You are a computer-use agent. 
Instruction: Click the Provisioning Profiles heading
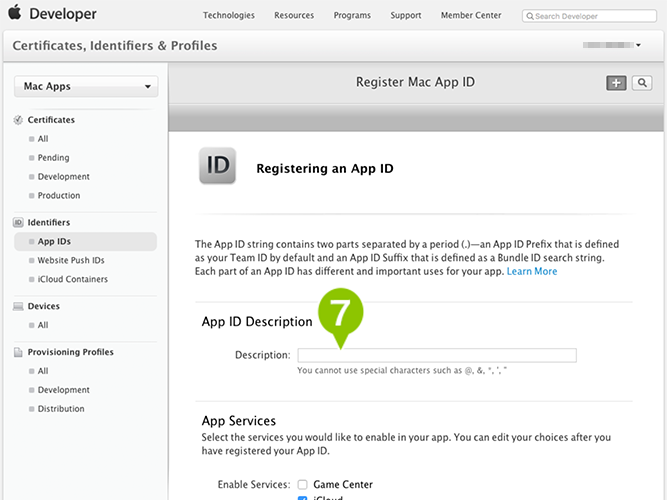pyautogui.click(x=71, y=352)
